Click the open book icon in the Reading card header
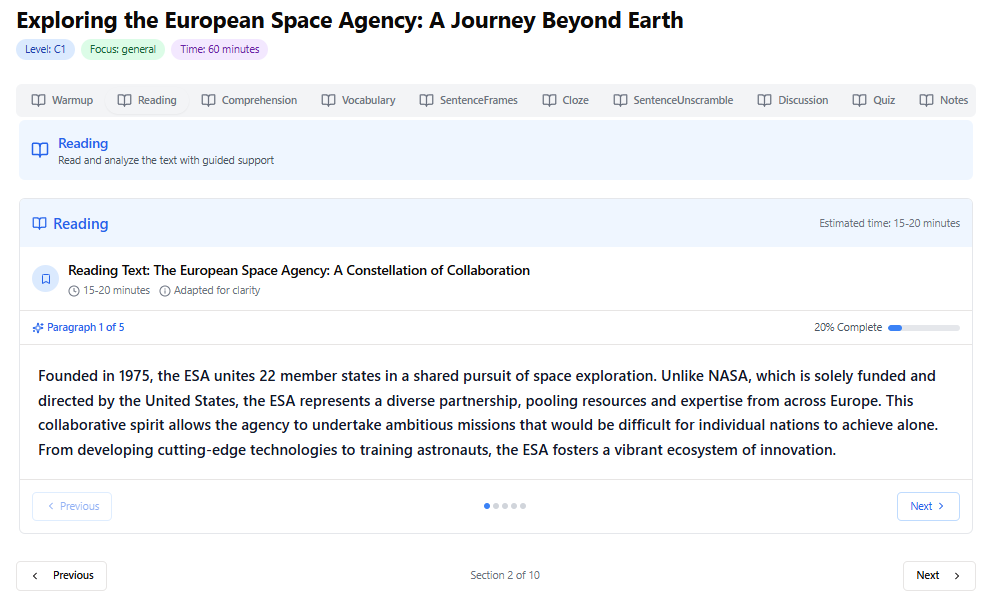 click(40, 224)
